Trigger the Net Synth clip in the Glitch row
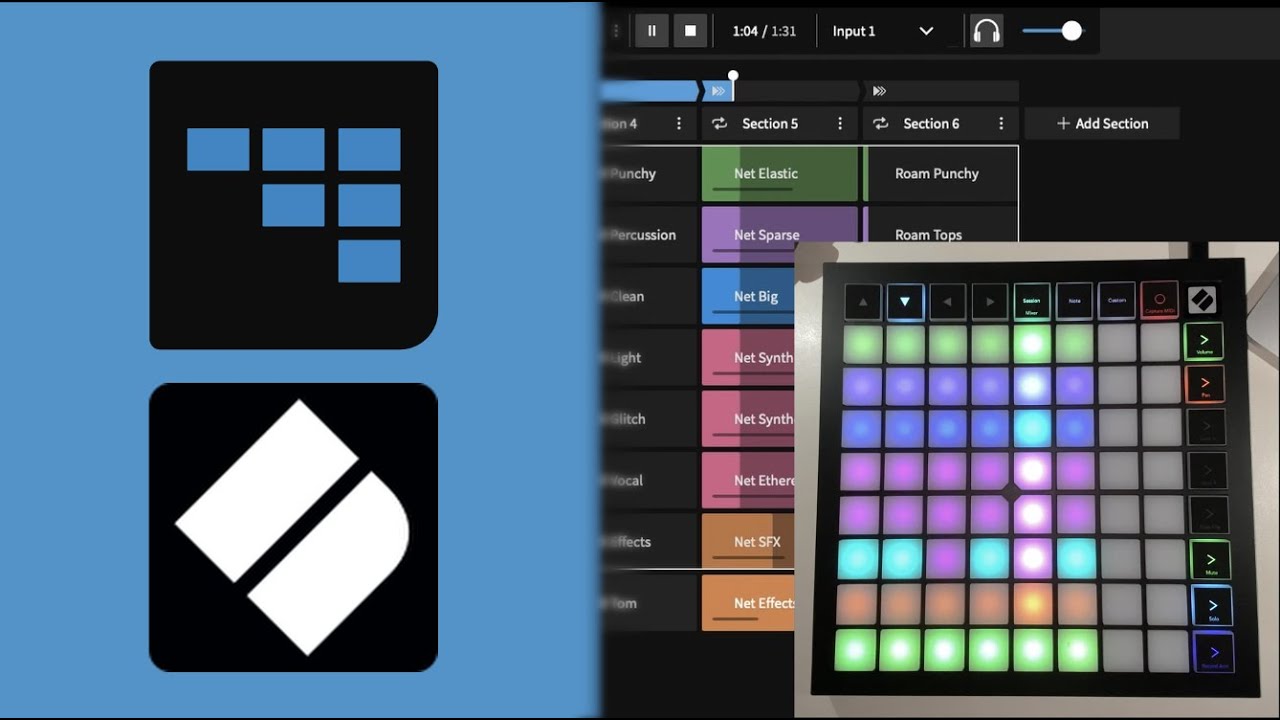The image size is (1280, 720). [748, 419]
